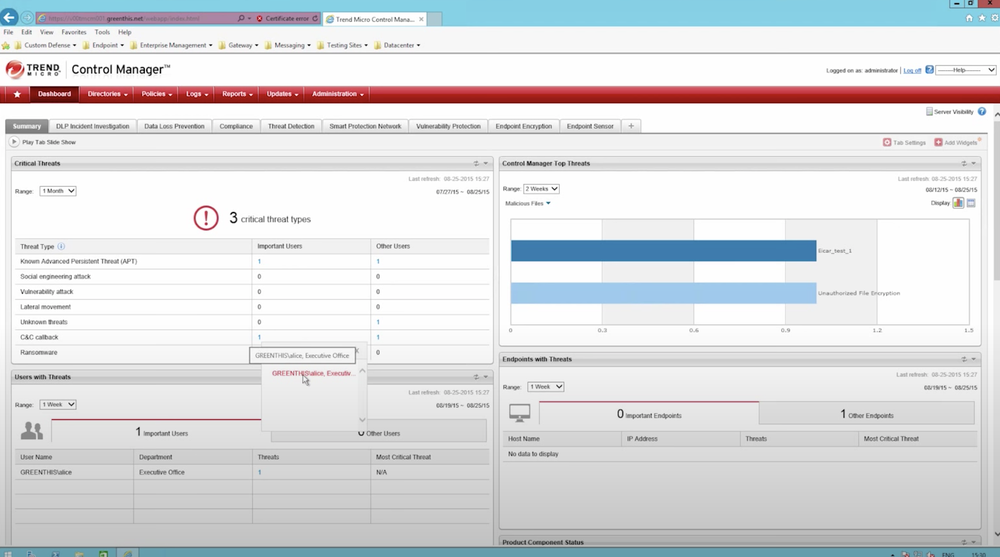Click the address bar refresh icon
Image resolution: width=1000 pixels, height=557 pixels.
314,19
